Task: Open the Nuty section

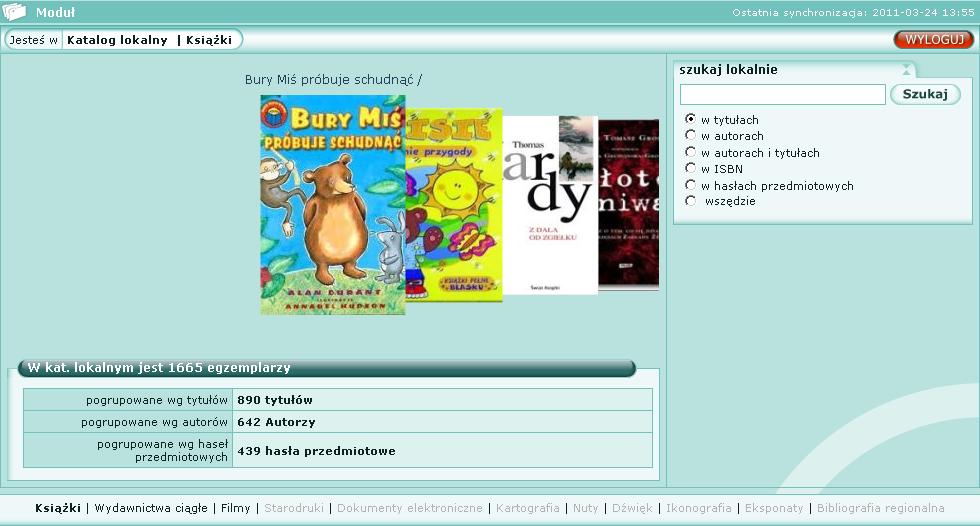Action: coord(586,508)
